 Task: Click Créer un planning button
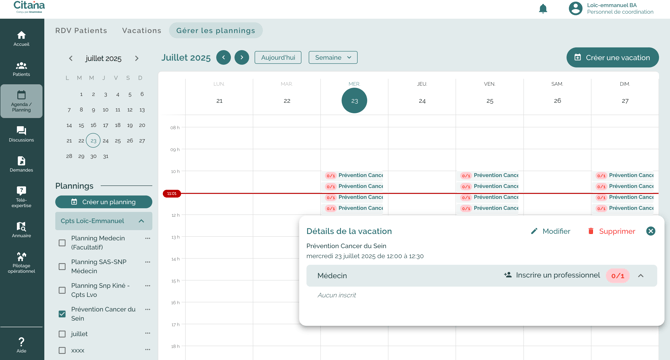click(x=103, y=202)
